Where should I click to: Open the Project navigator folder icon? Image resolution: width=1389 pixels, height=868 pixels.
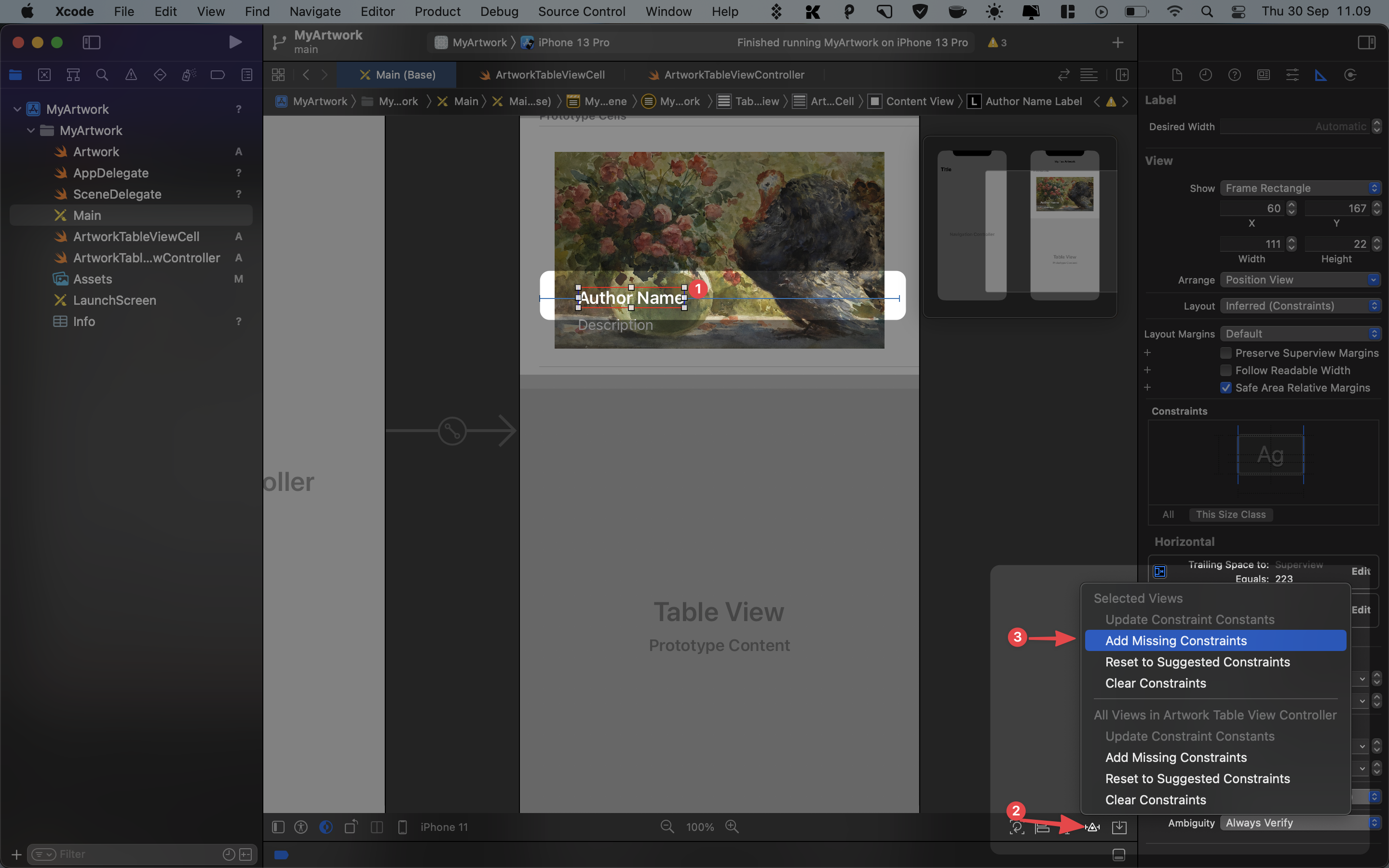[x=15, y=75]
